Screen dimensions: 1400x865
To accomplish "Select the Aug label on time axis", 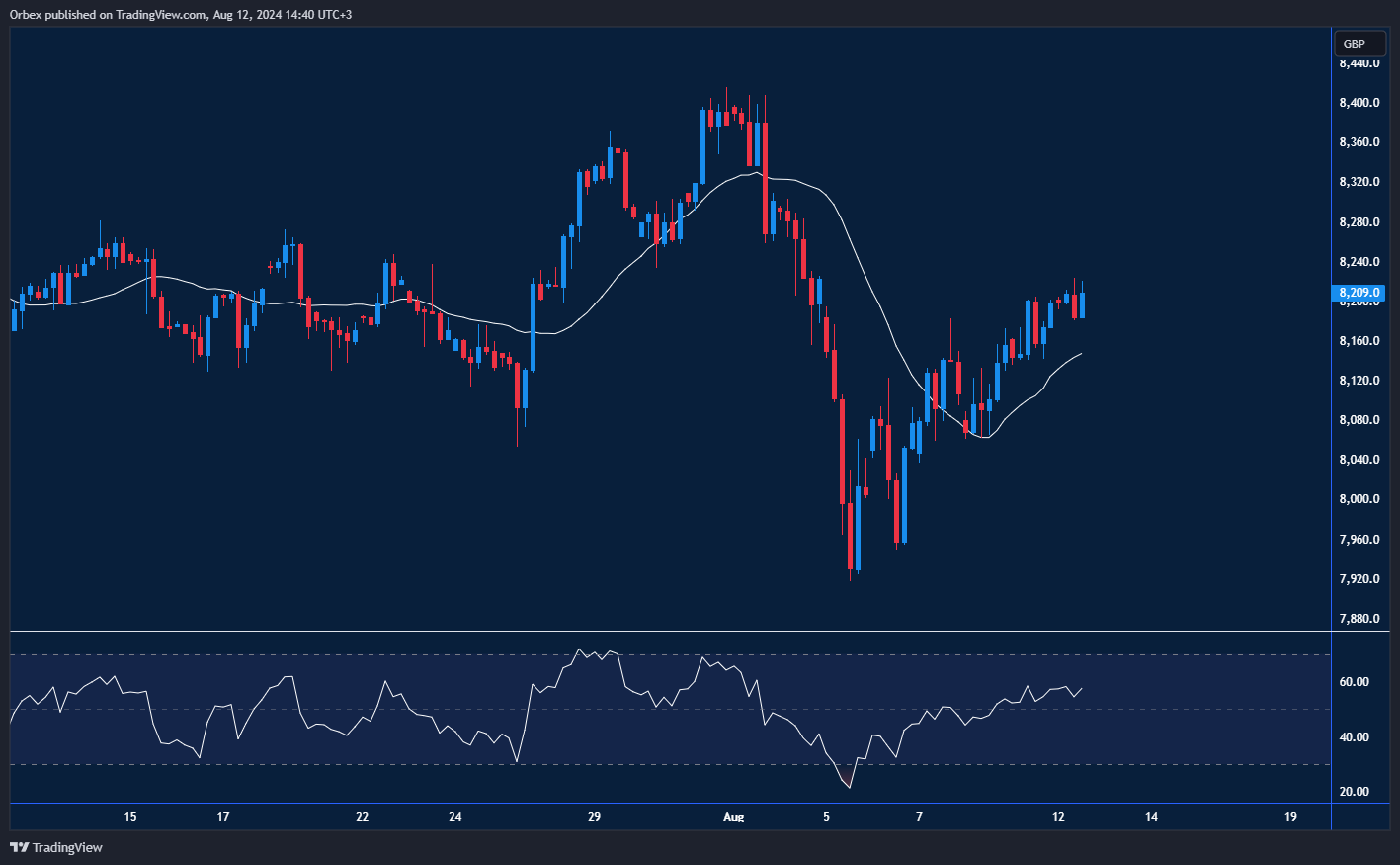I will coord(733,817).
